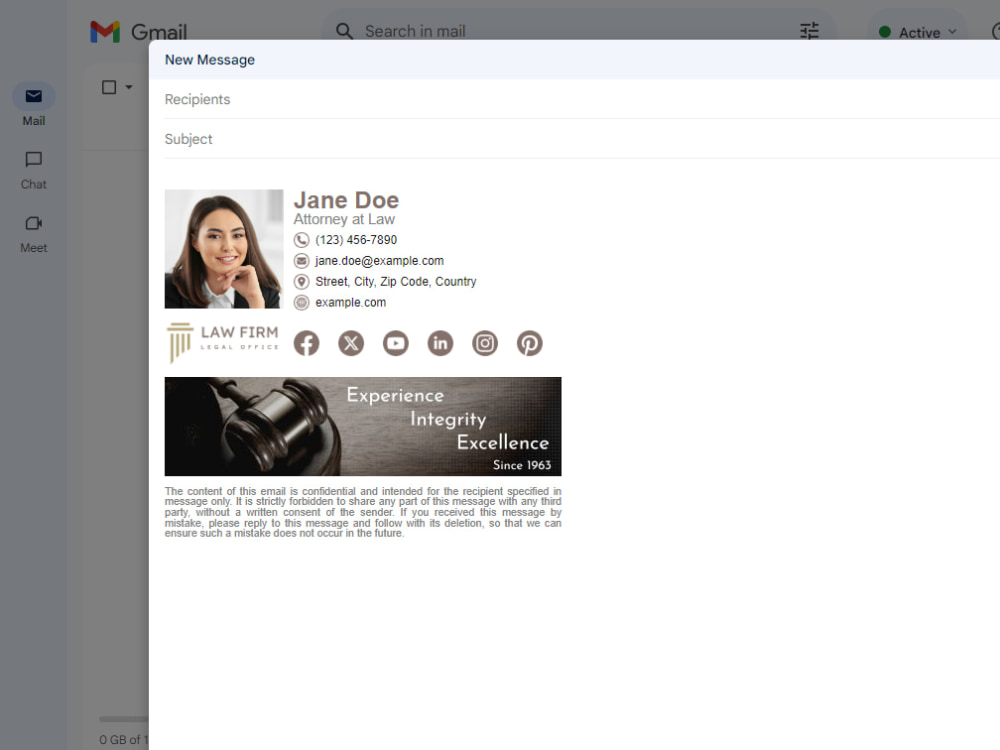The width and height of the screenshot is (1000, 750).
Task: Click the Gmail logo icon
Action: [x=105, y=31]
